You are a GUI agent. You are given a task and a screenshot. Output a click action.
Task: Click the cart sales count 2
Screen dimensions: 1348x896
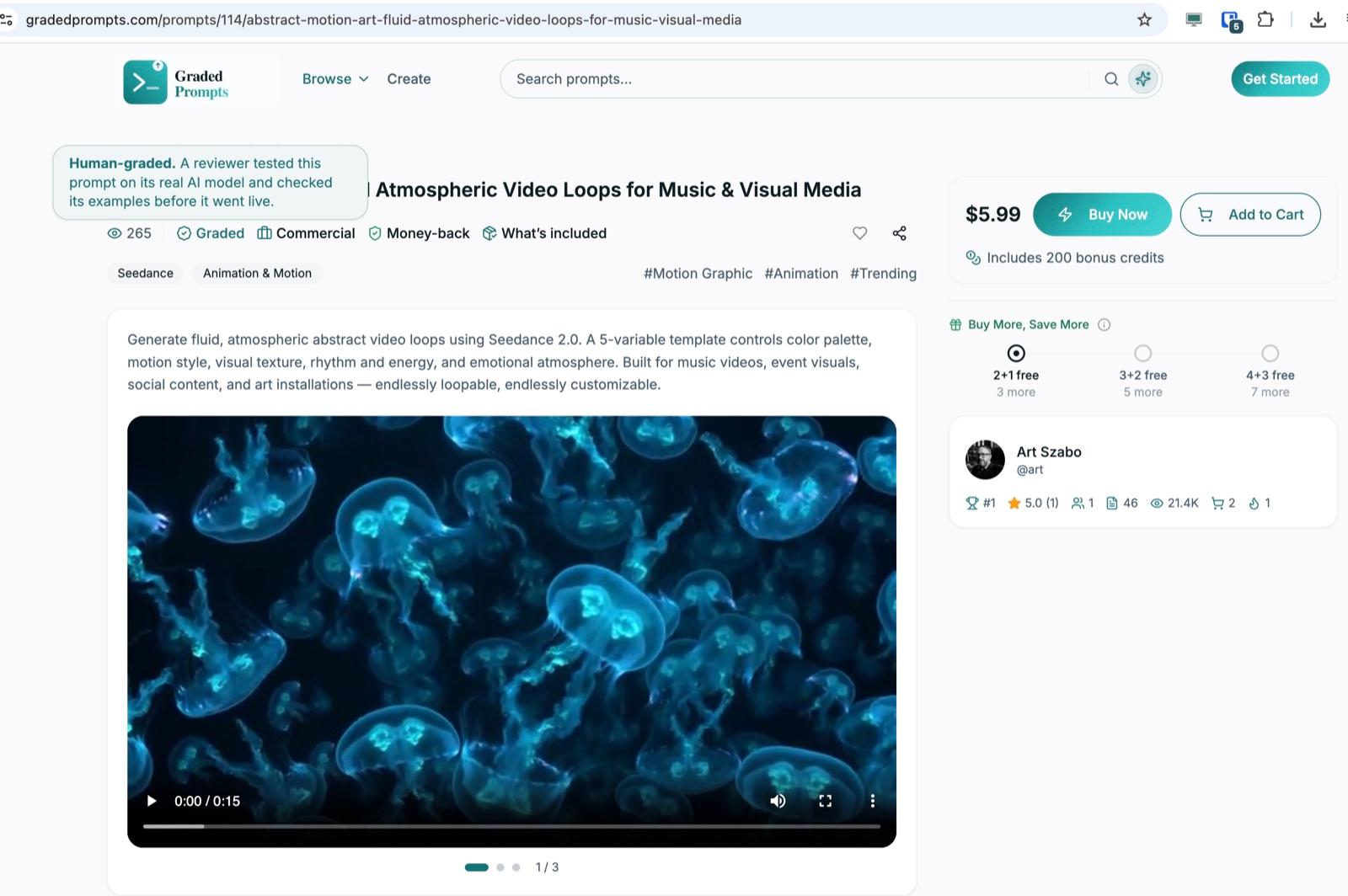coord(1223,503)
